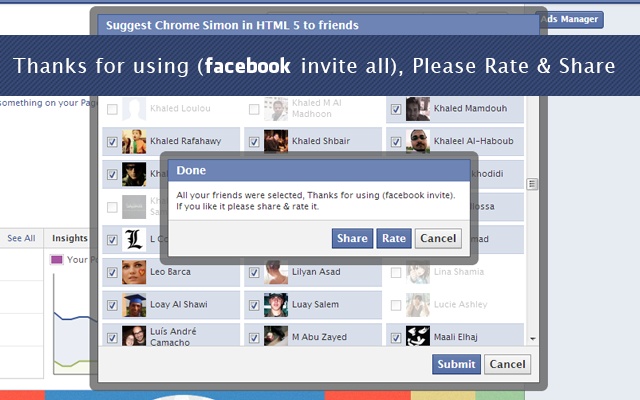Click Khaled Rafahawy's profile picture

(x=134, y=141)
